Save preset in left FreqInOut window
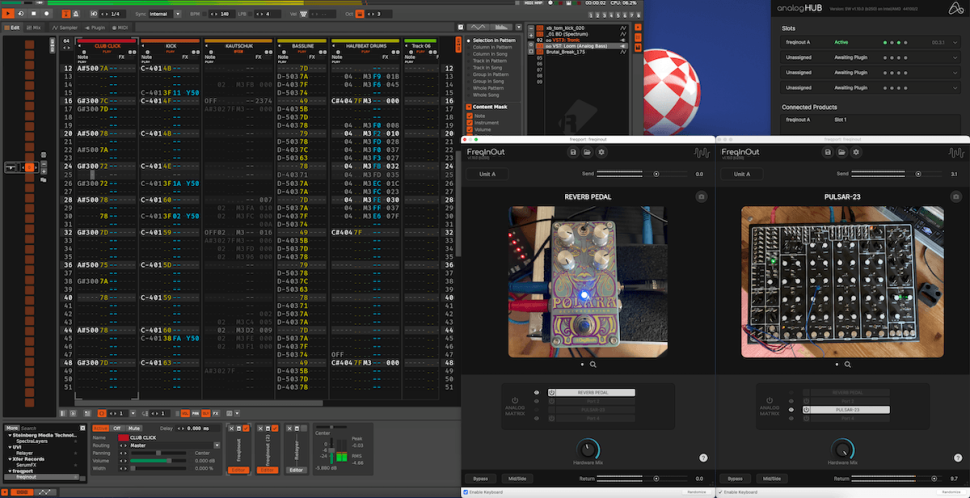Screen dimensions: 970x498 (573, 152)
